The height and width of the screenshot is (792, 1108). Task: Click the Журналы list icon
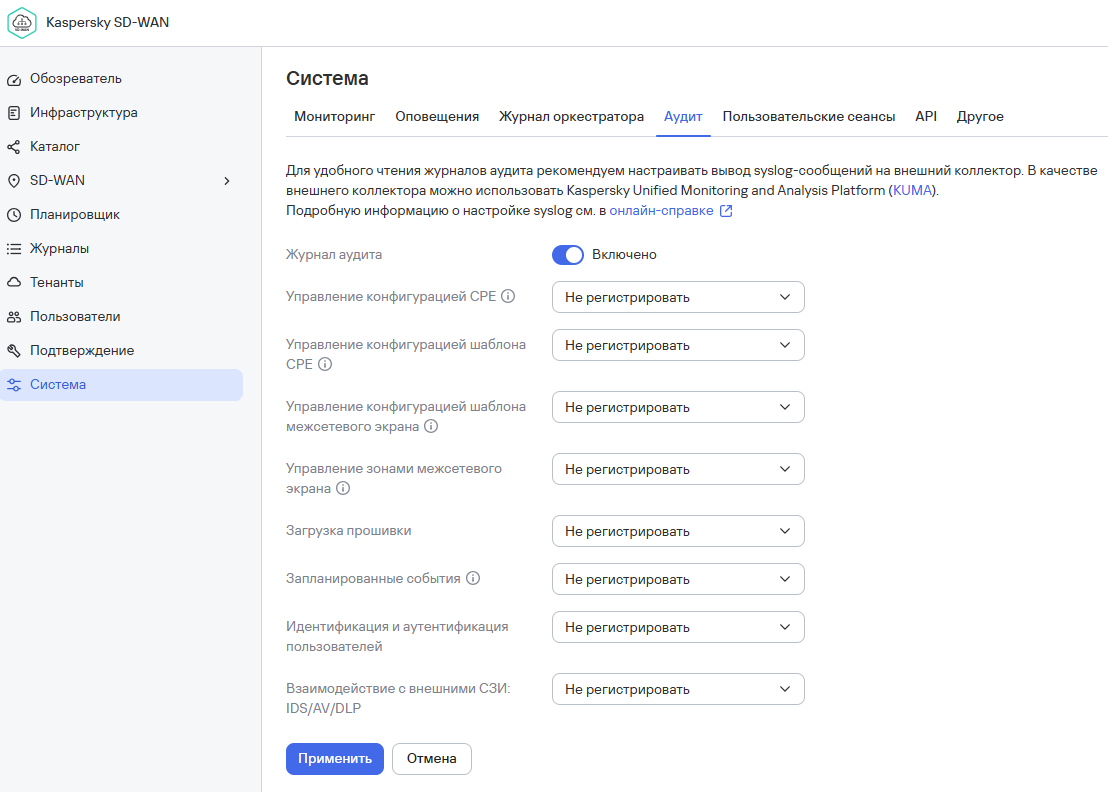tap(14, 249)
